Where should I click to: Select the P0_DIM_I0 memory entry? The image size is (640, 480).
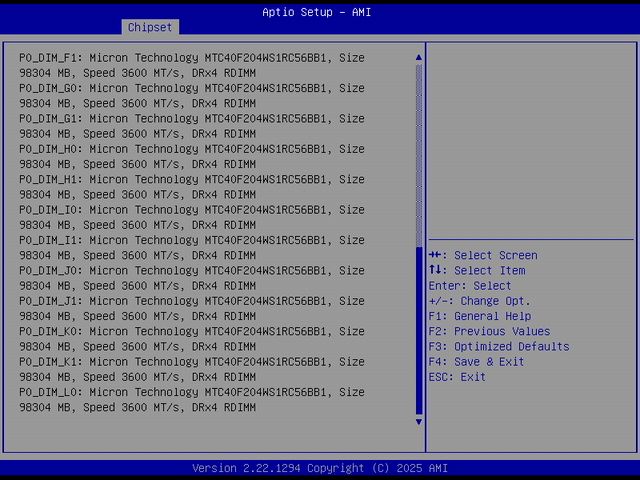click(x=192, y=218)
